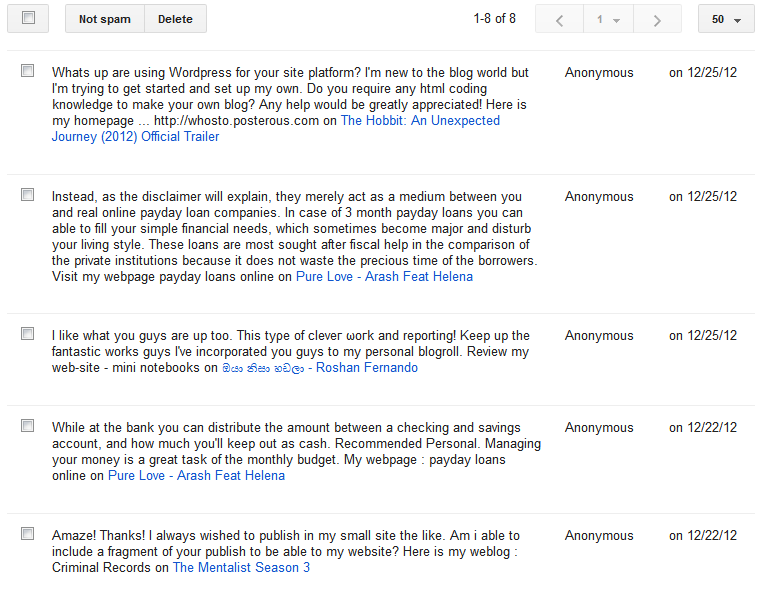This screenshot has width=774, height=594.
Task: Click the date on the Wordpress comment
Action: click(x=703, y=73)
